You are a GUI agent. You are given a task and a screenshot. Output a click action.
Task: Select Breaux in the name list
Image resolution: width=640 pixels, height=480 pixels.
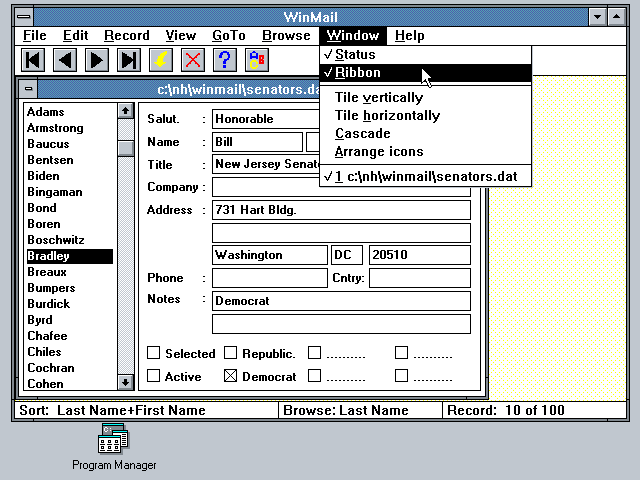[x=69, y=272]
